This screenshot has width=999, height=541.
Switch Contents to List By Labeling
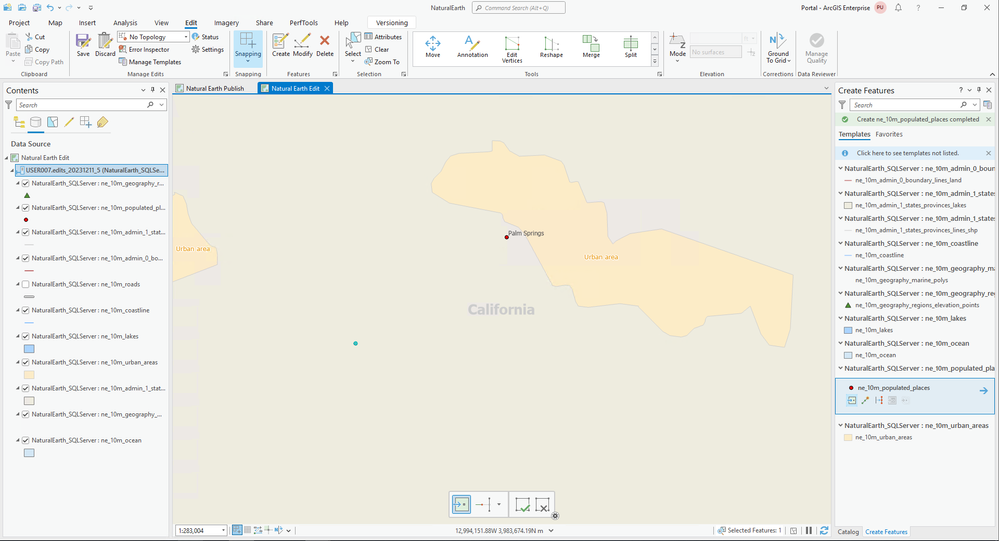[x=102, y=122]
